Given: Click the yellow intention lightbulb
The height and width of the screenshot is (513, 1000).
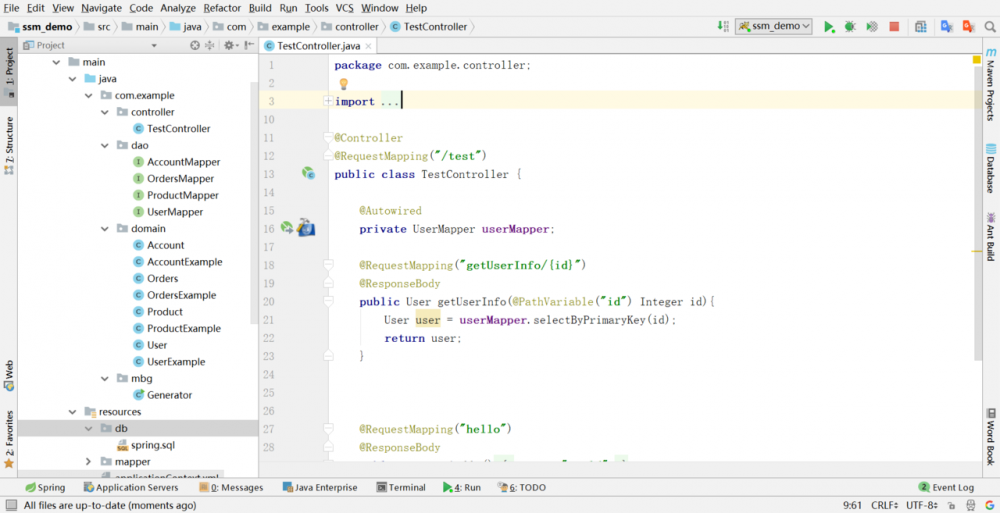Looking at the screenshot, I should tap(343, 84).
